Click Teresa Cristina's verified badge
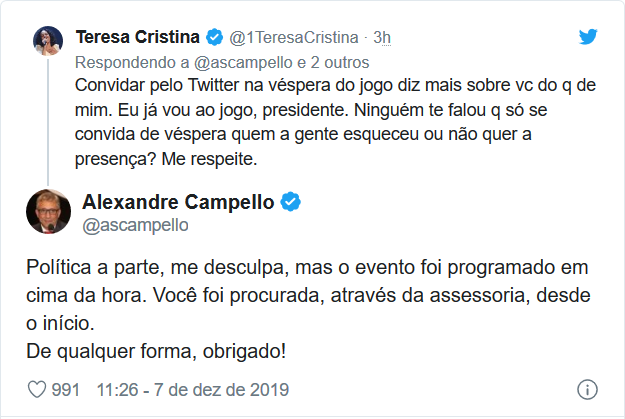The image size is (625, 419). [214, 38]
